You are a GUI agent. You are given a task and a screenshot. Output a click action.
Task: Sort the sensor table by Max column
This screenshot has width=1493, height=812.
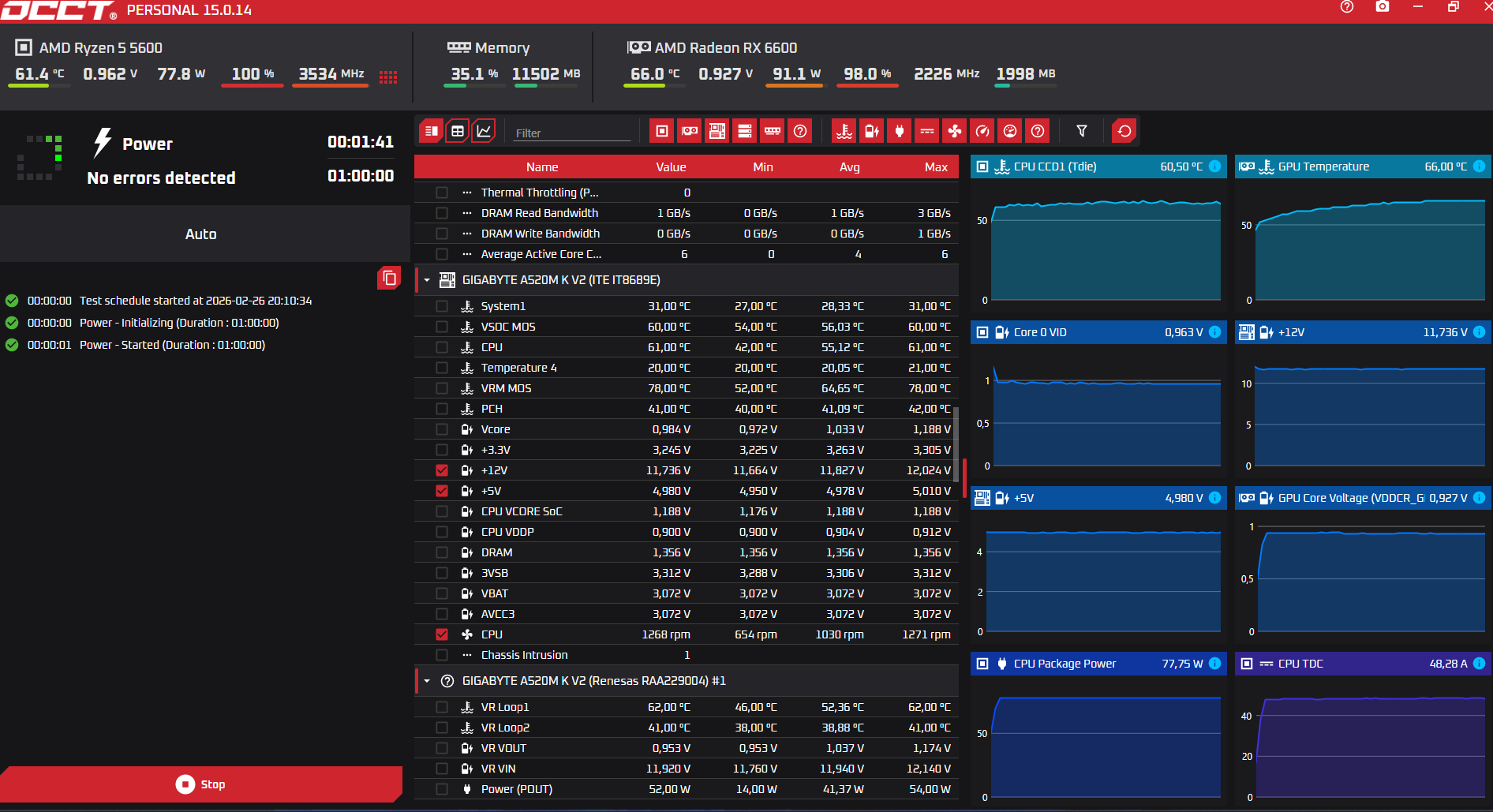936,167
